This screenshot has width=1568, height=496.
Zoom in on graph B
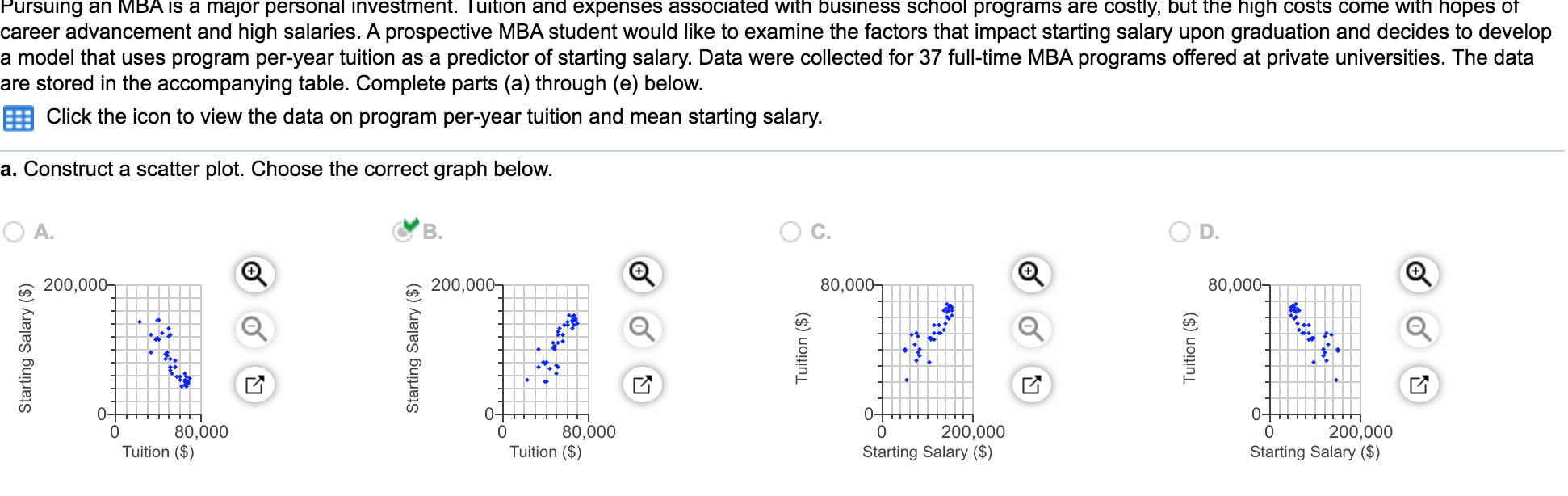coord(640,273)
